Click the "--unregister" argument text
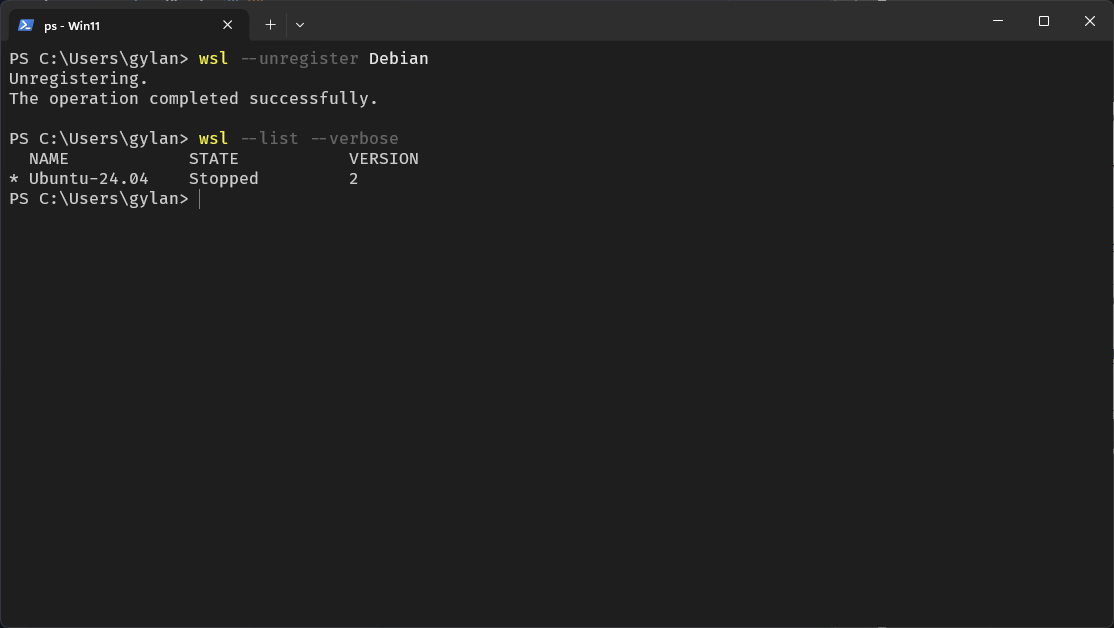 click(x=299, y=59)
